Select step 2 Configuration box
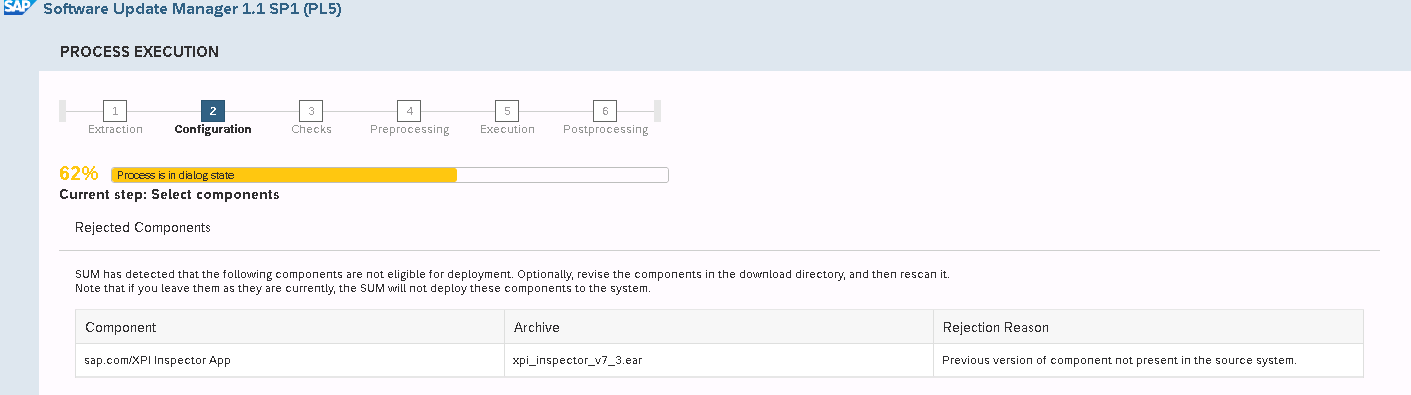This screenshot has height=395, width=1411. click(212, 110)
